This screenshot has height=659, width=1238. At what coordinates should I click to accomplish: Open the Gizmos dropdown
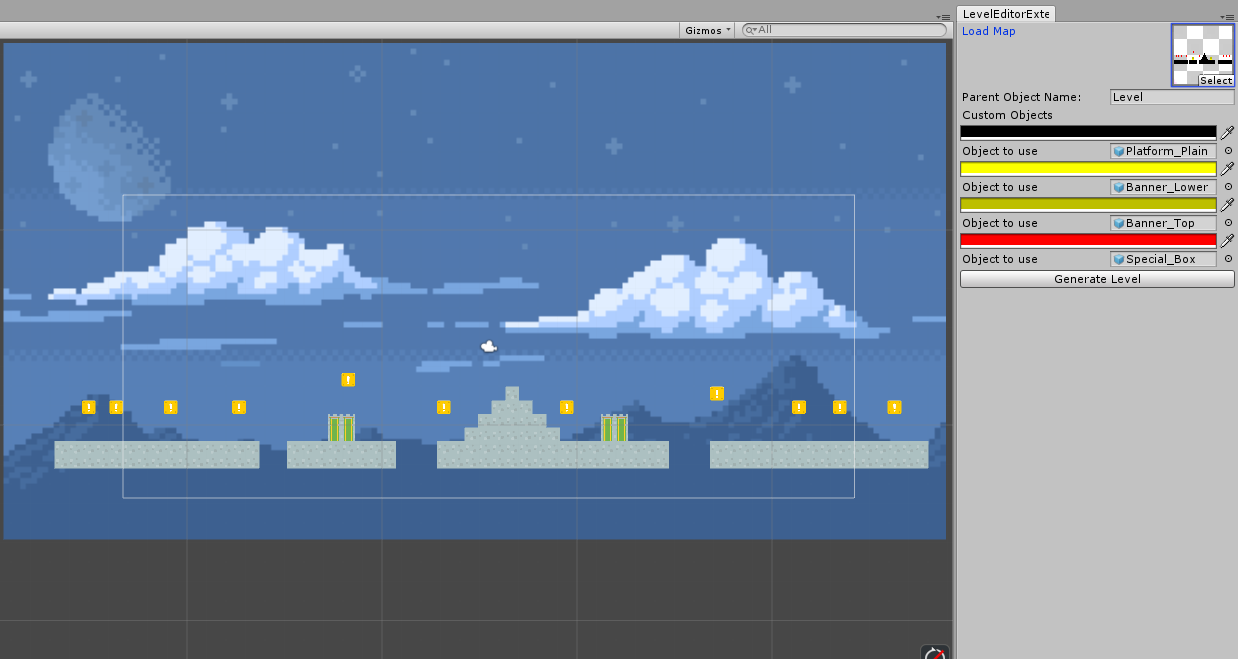(708, 30)
